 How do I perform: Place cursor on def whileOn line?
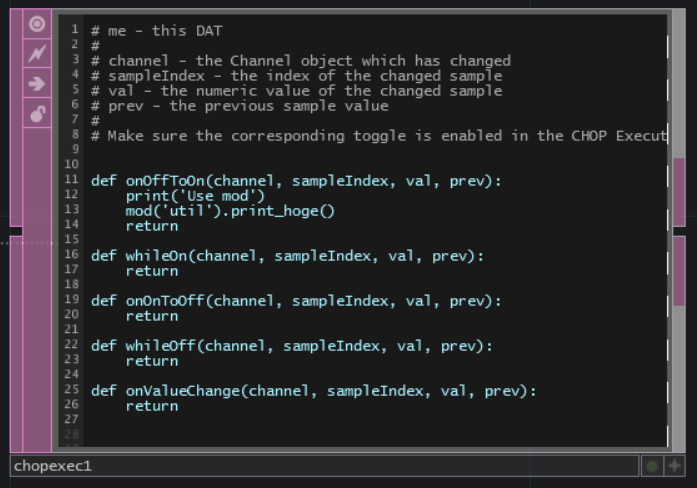pyautogui.click(x=287, y=256)
